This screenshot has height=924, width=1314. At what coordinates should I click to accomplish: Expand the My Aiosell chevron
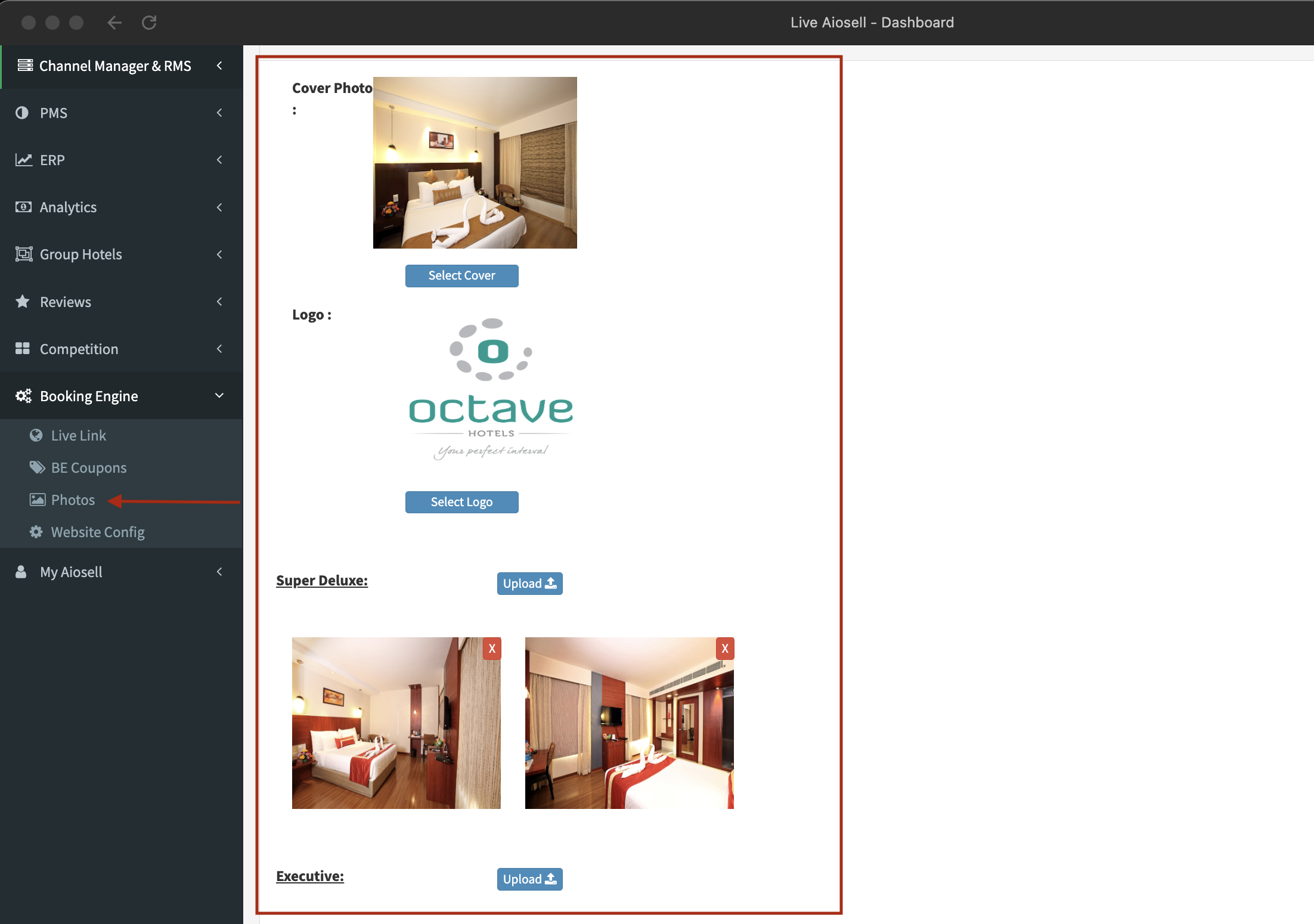click(x=219, y=572)
